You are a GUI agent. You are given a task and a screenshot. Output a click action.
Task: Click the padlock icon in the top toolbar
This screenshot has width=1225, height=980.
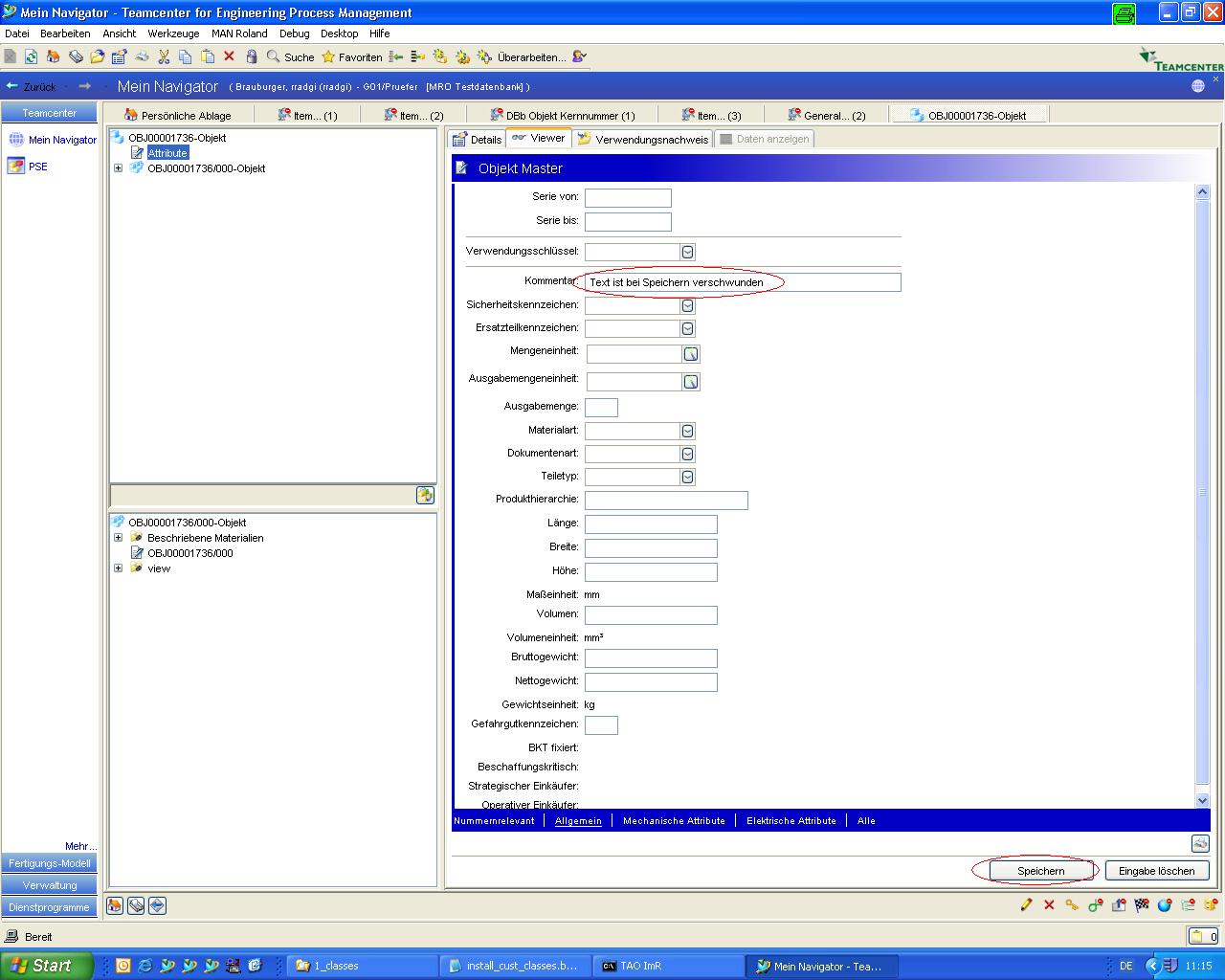[252, 56]
